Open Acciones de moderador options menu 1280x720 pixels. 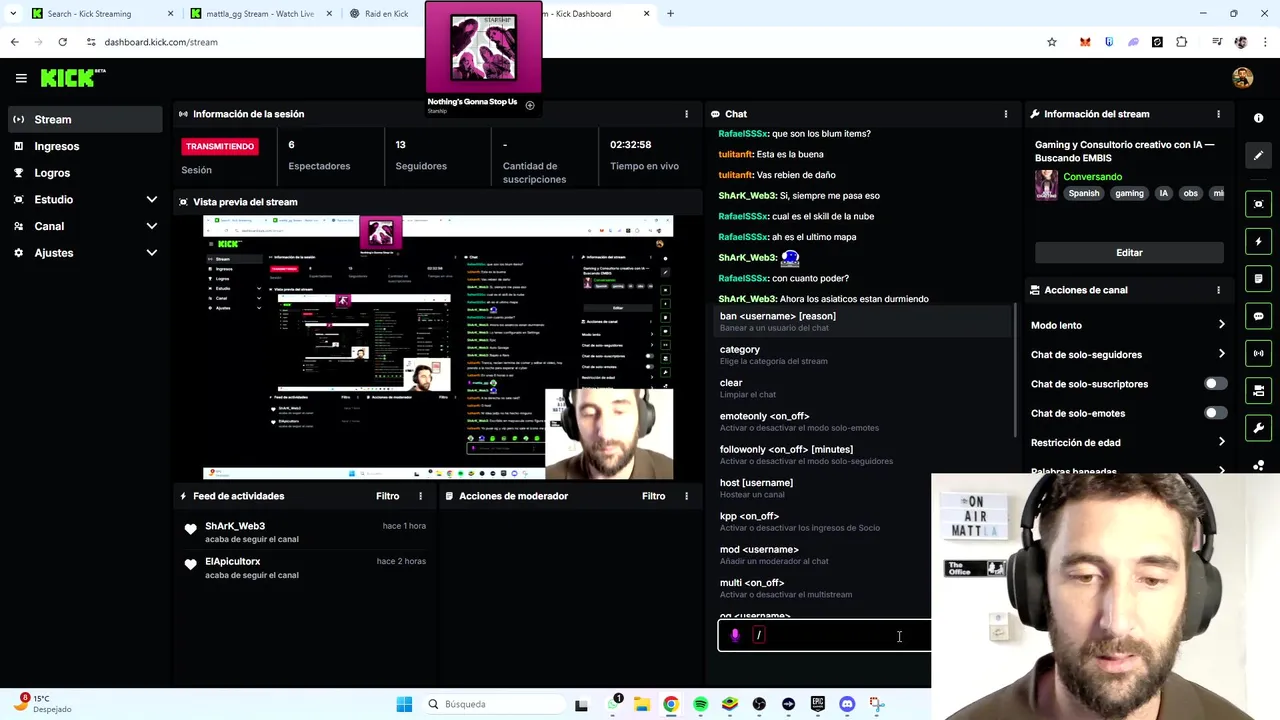click(686, 496)
